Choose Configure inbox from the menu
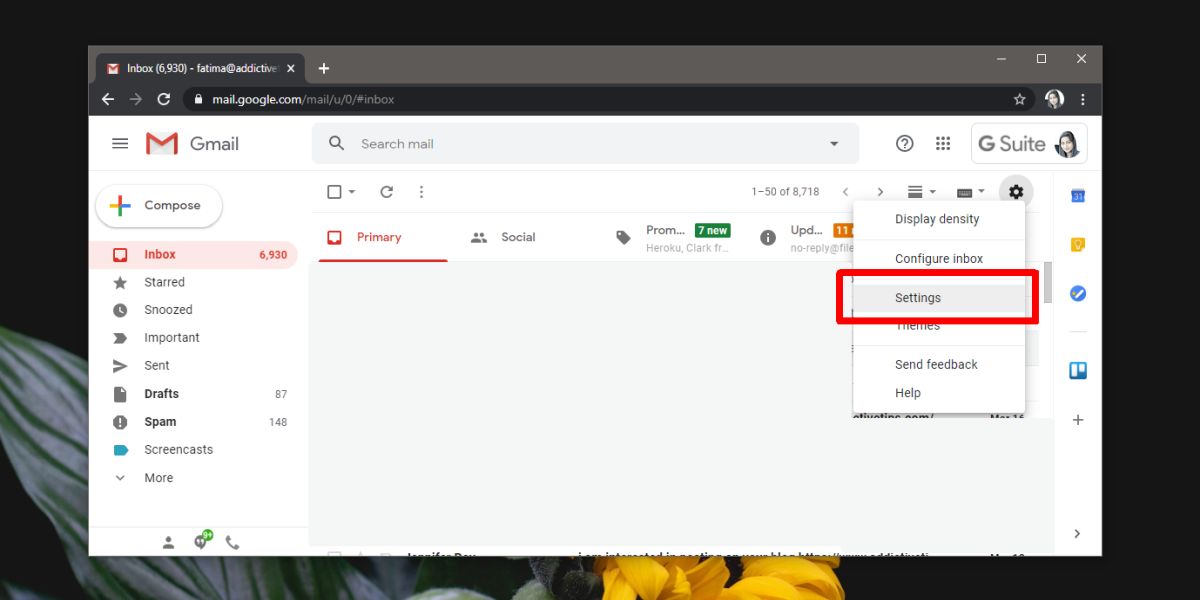Viewport: 1200px width, 600px height. pos(939,259)
